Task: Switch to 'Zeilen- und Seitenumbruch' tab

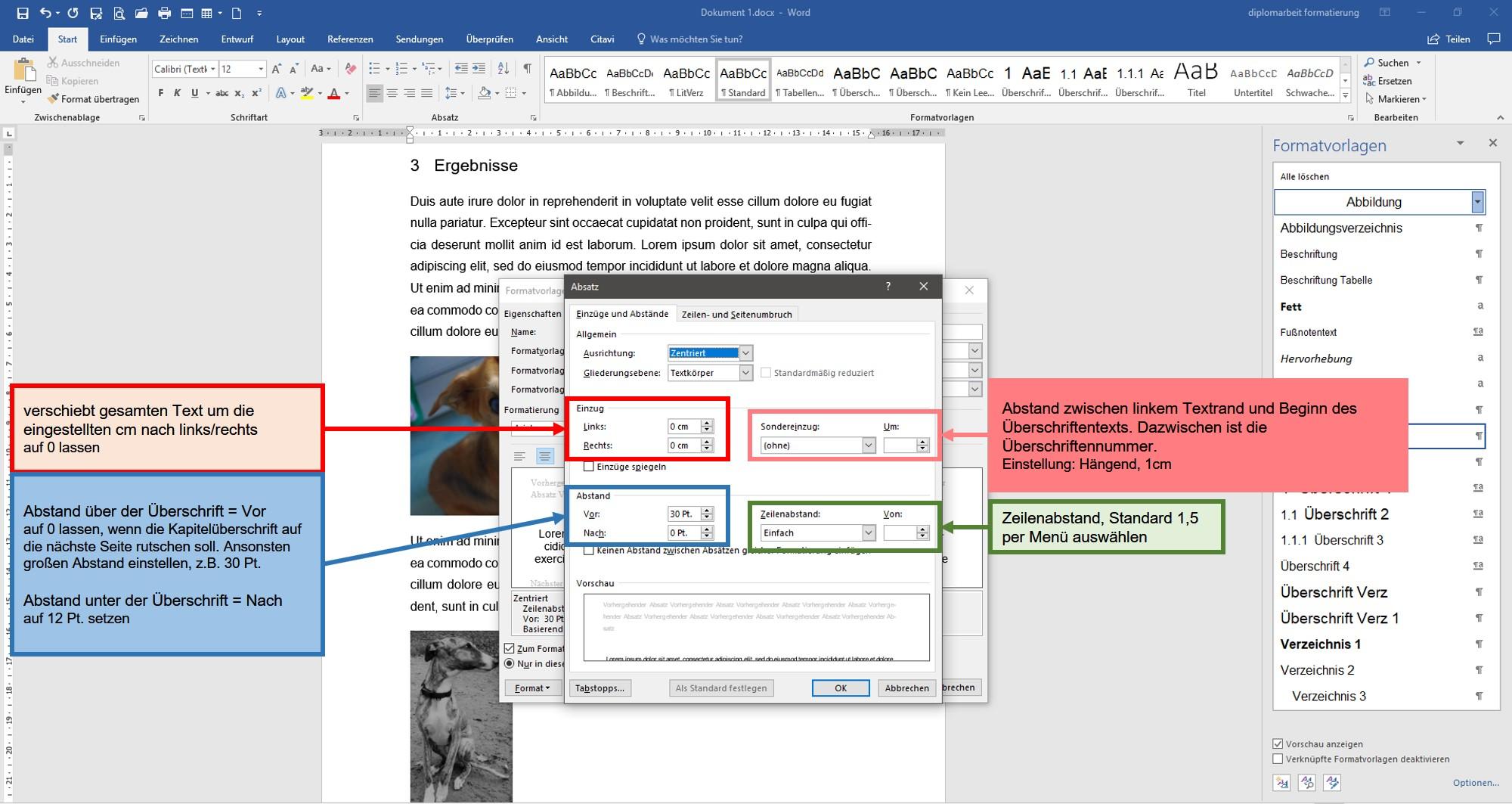Action: [736, 314]
